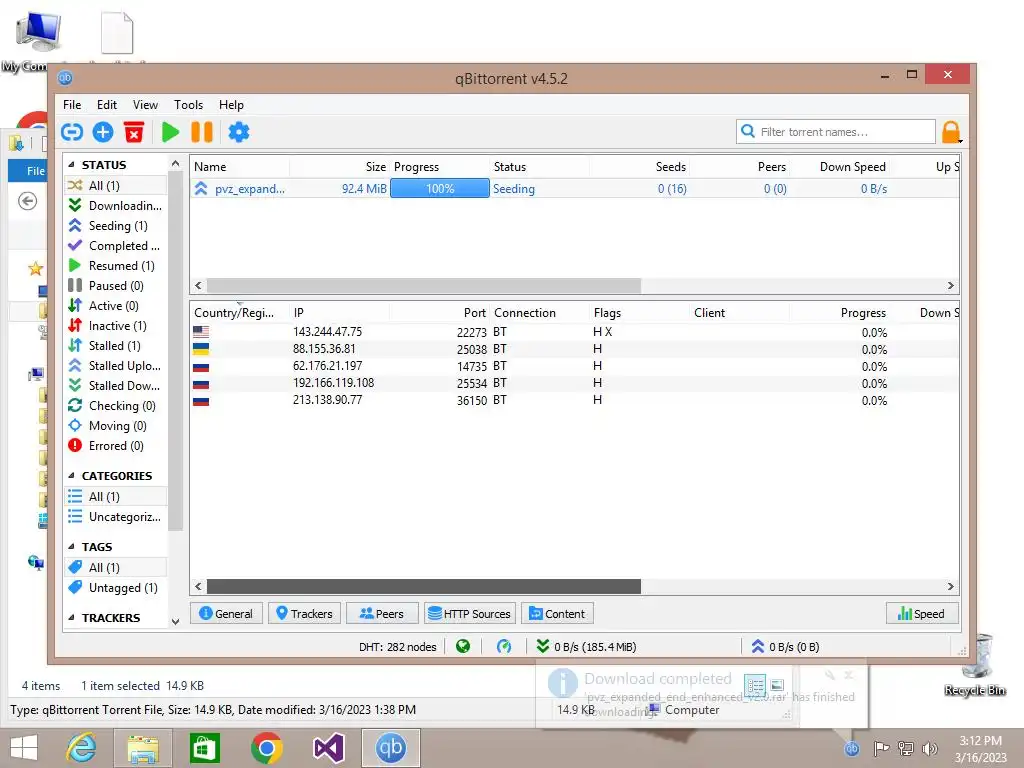Open the File menu
This screenshot has width=1024, height=768.
pyautogui.click(x=72, y=104)
